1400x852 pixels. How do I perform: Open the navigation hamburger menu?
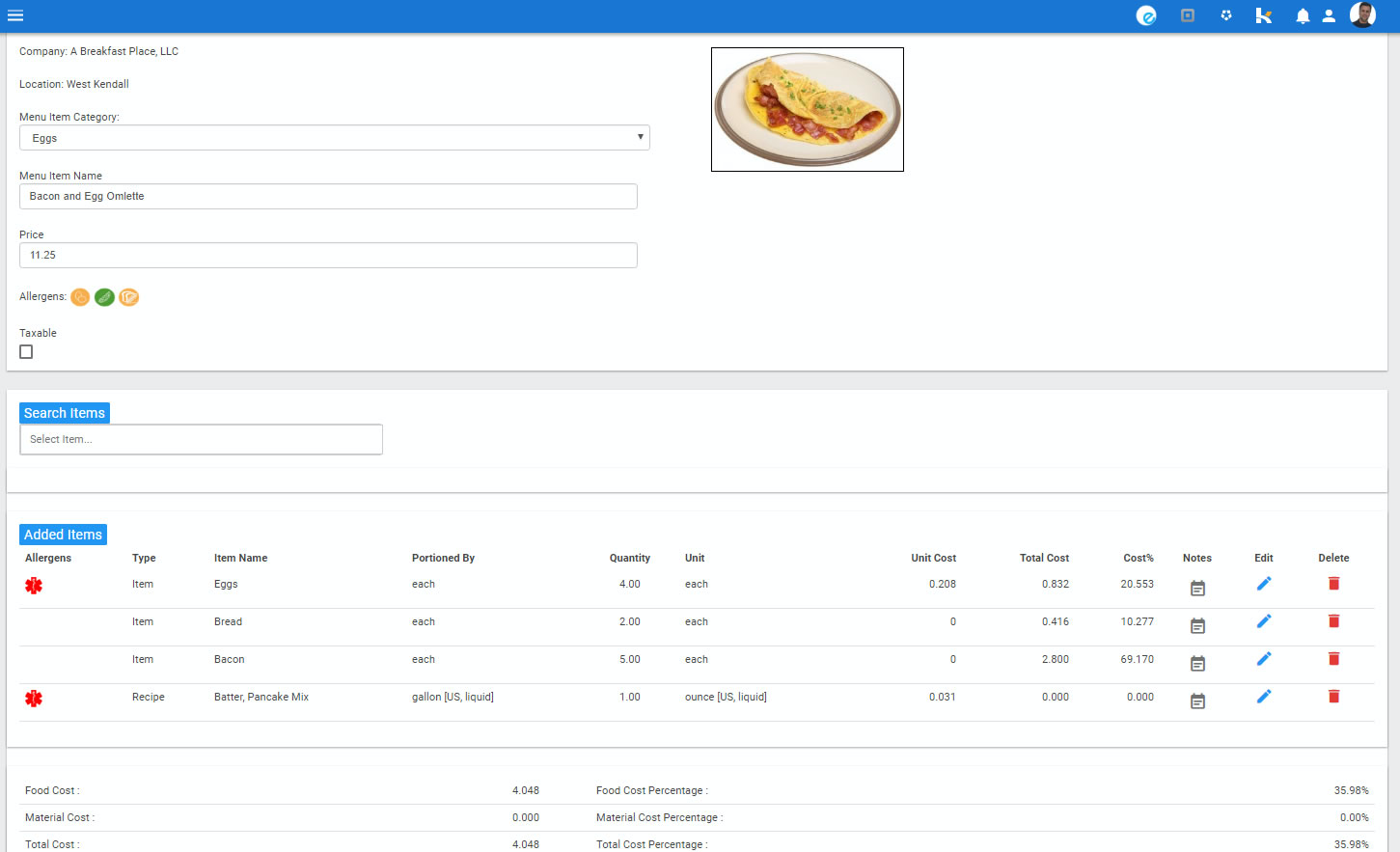(x=15, y=15)
